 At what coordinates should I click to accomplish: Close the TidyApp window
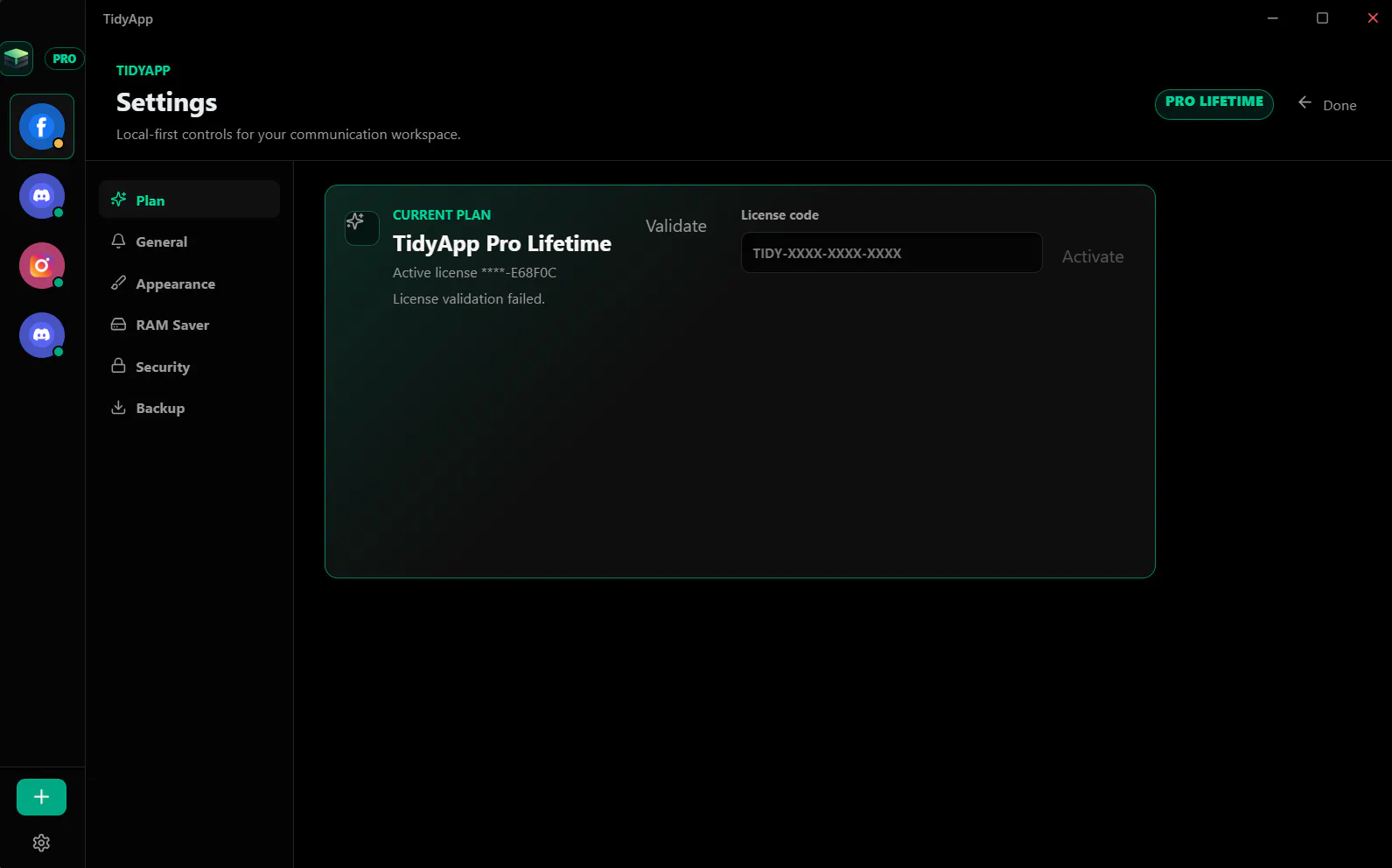pyautogui.click(x=1373, y=18)
